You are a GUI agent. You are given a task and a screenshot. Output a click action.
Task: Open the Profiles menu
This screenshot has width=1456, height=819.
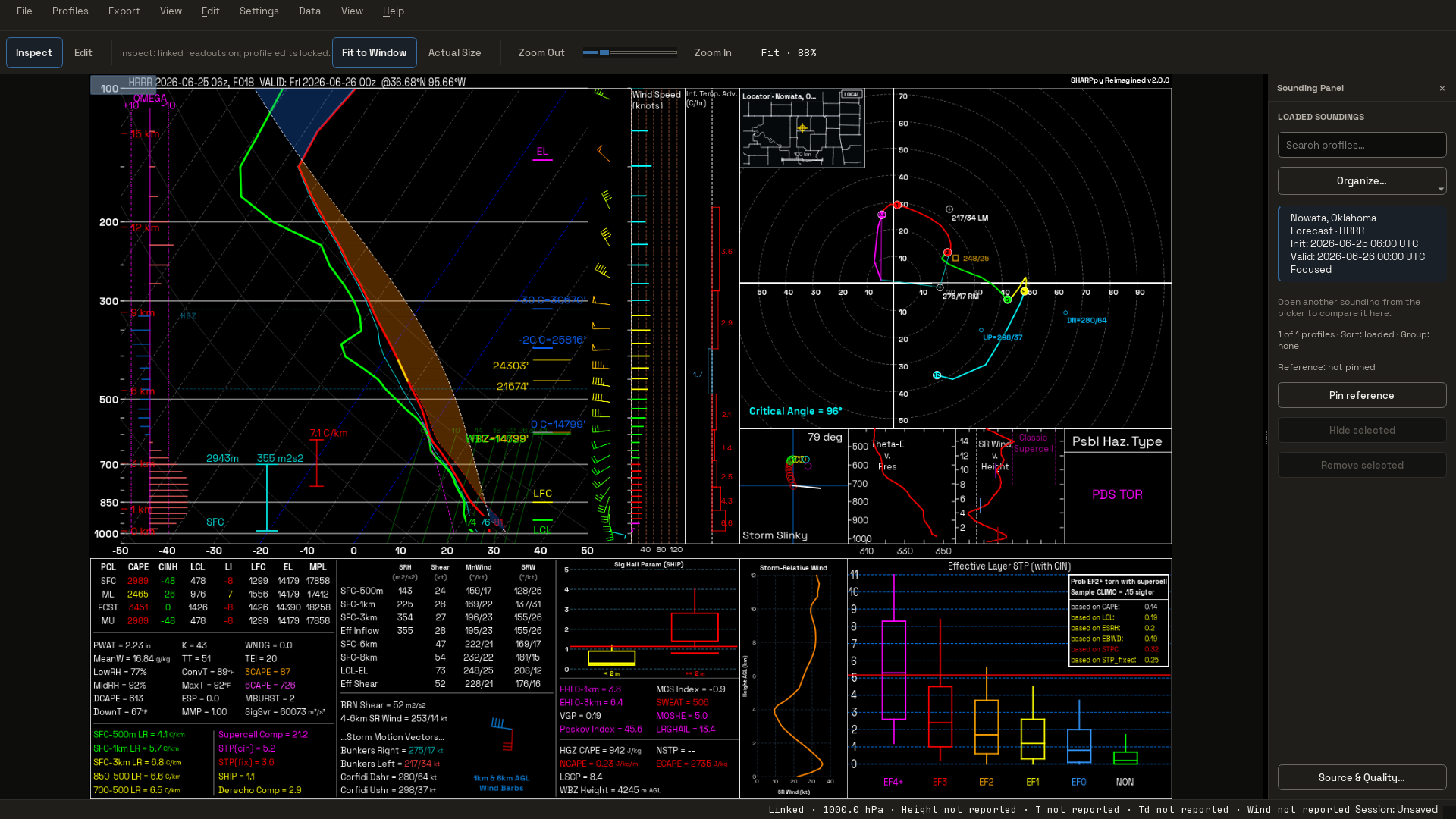[70, 11]
